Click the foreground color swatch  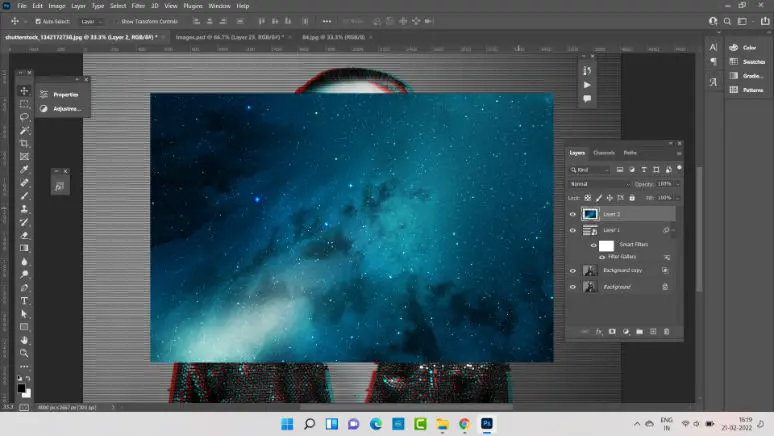[x=23, y=387]
